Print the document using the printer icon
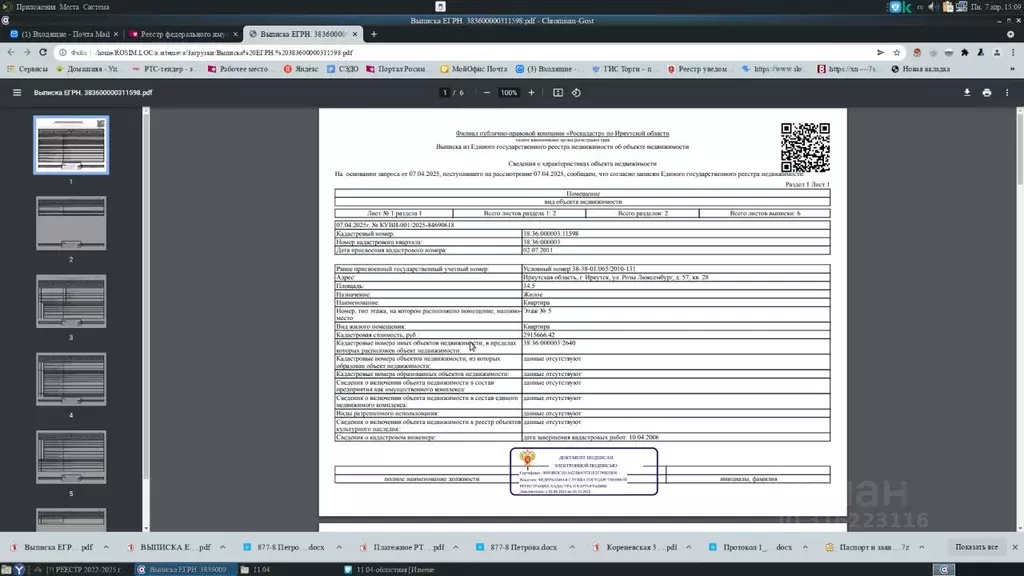The width and height of the screenshot is (1024, 576). pos(987,92)
